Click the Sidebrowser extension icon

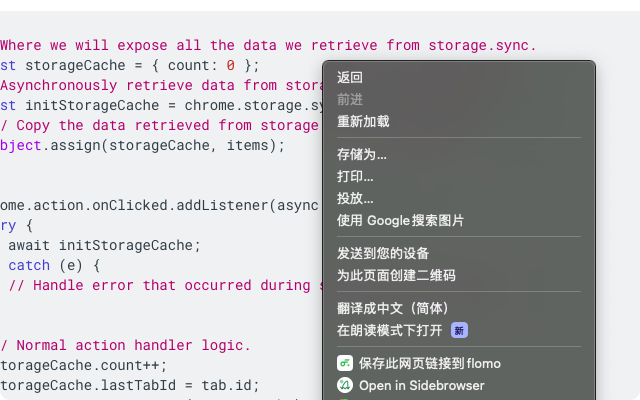point(344,385)
